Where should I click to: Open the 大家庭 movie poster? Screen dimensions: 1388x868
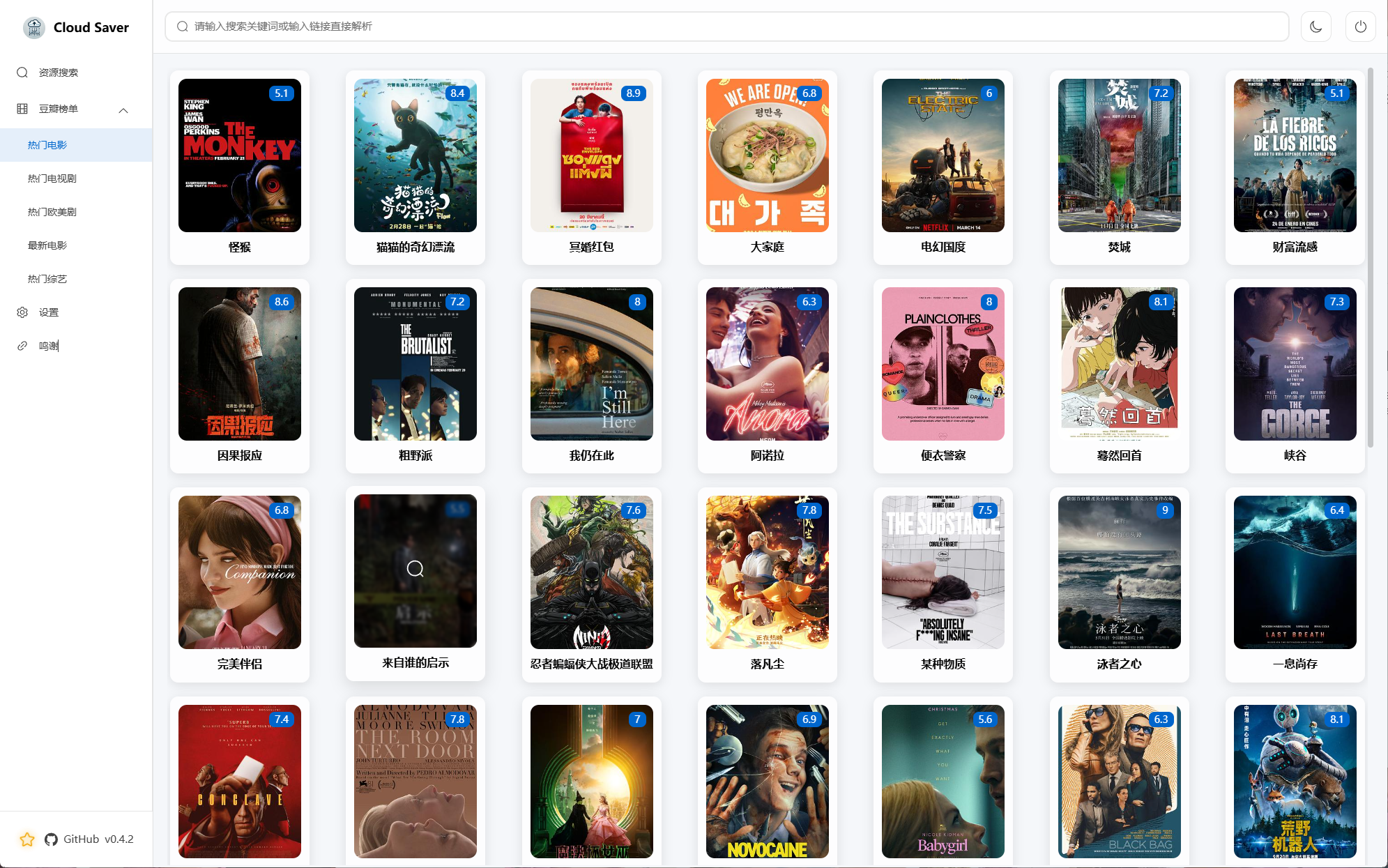click(x=768, y=155)
